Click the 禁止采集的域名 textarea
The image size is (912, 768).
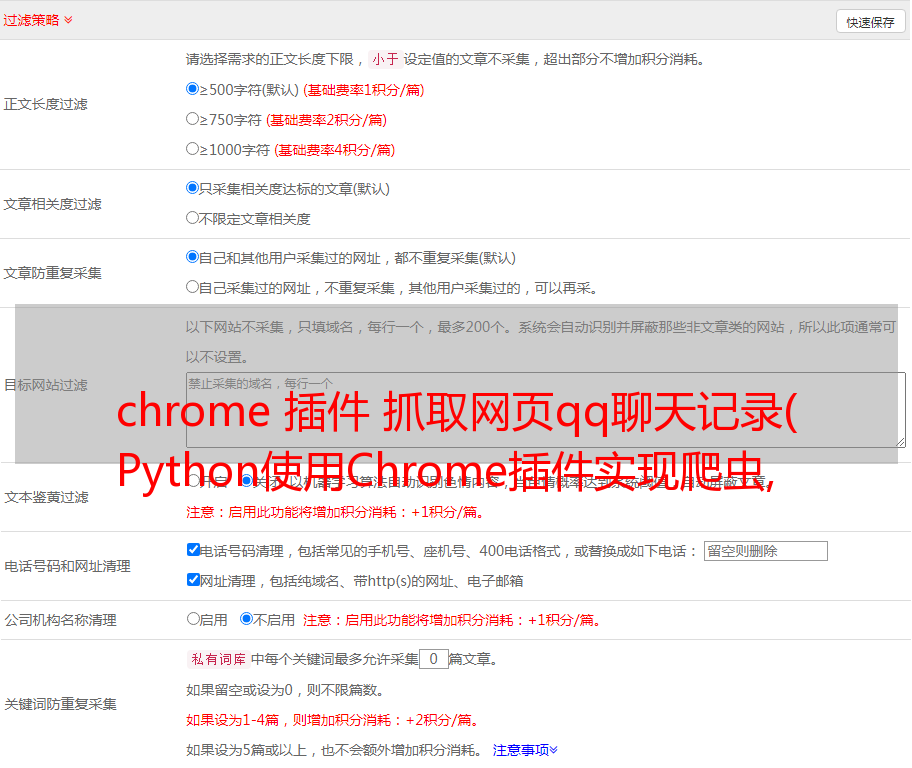[x=546, y=410]
